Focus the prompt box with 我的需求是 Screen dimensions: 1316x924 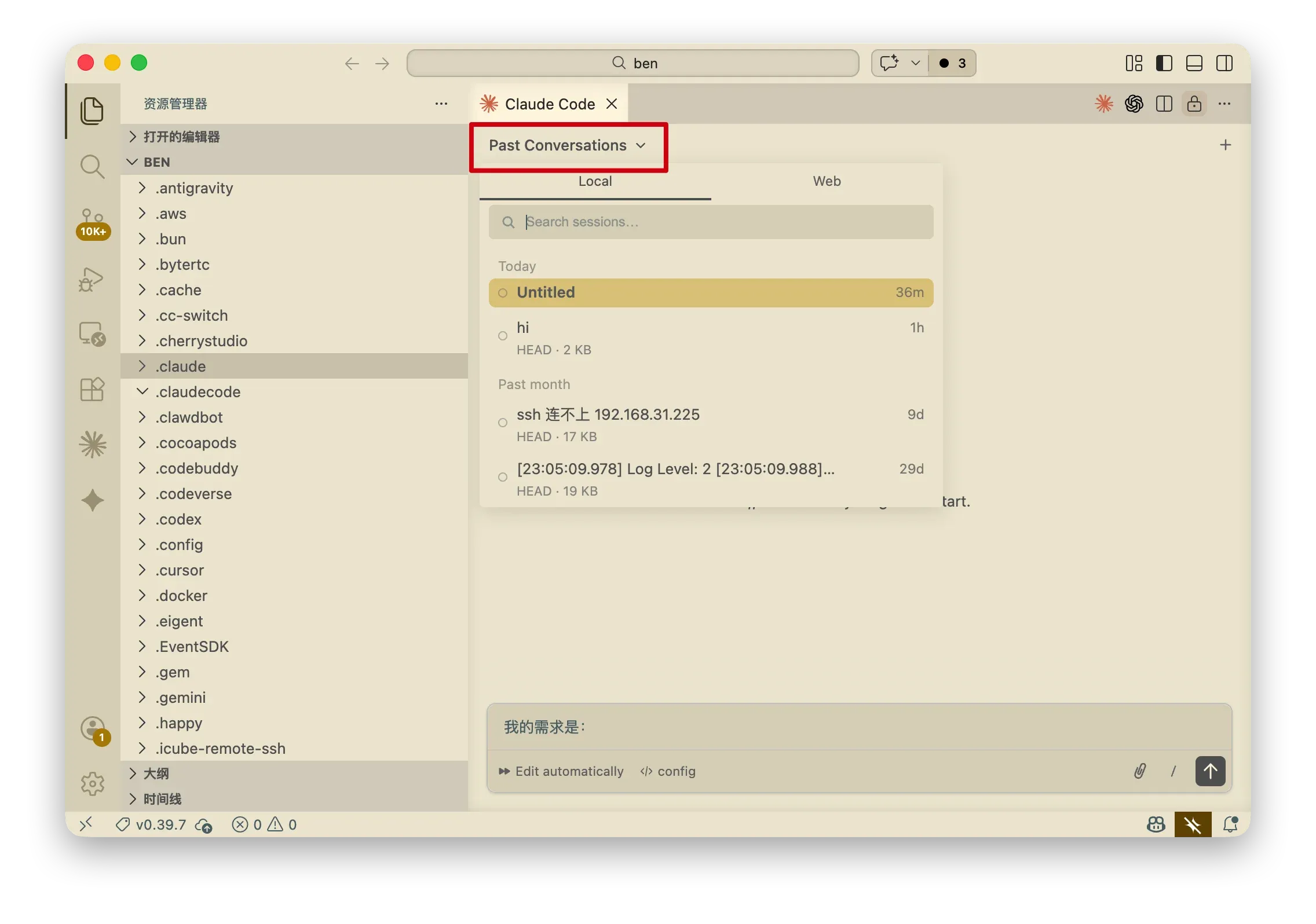click(859, 727)
